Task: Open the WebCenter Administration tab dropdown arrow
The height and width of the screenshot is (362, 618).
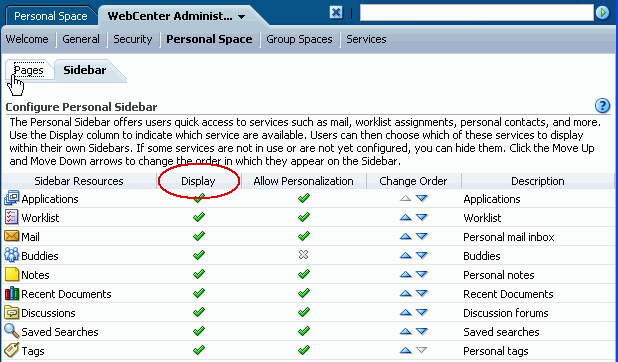Action: [242, 17]
